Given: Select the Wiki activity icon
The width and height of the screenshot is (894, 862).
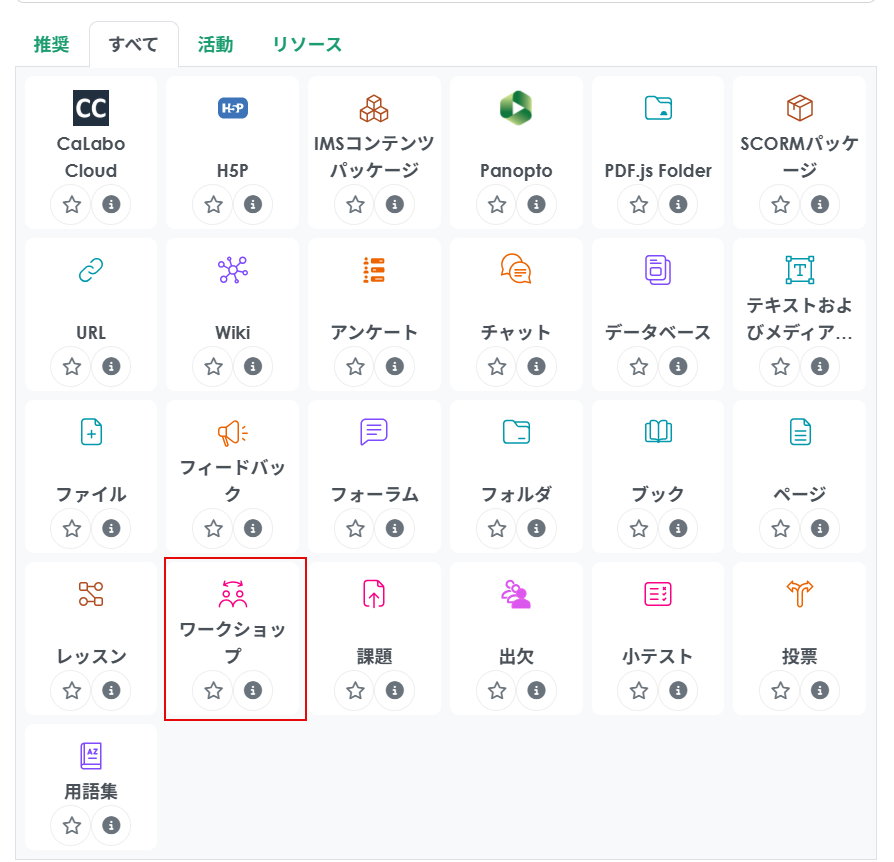Looking at the screenshot, I should click(x=233, y=270).
